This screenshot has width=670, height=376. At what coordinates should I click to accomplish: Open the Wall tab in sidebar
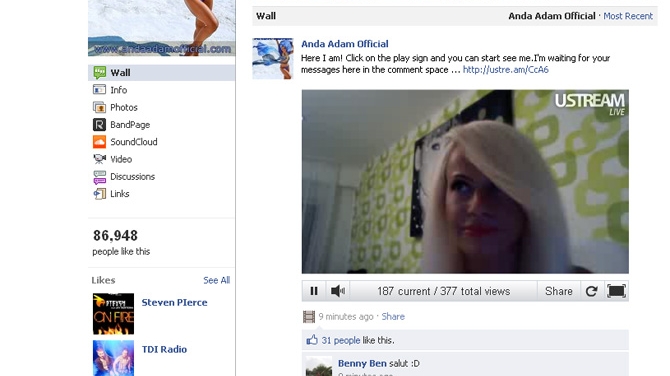coord(162,73)
